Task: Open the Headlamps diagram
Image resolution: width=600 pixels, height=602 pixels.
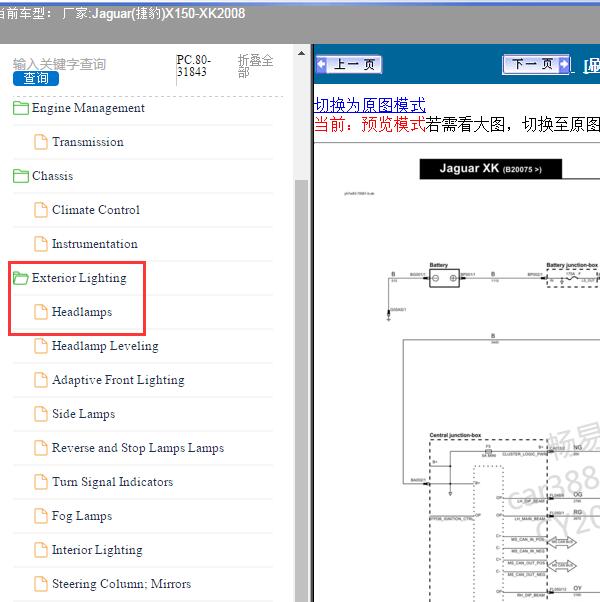Action: click(x=82, y=312)
